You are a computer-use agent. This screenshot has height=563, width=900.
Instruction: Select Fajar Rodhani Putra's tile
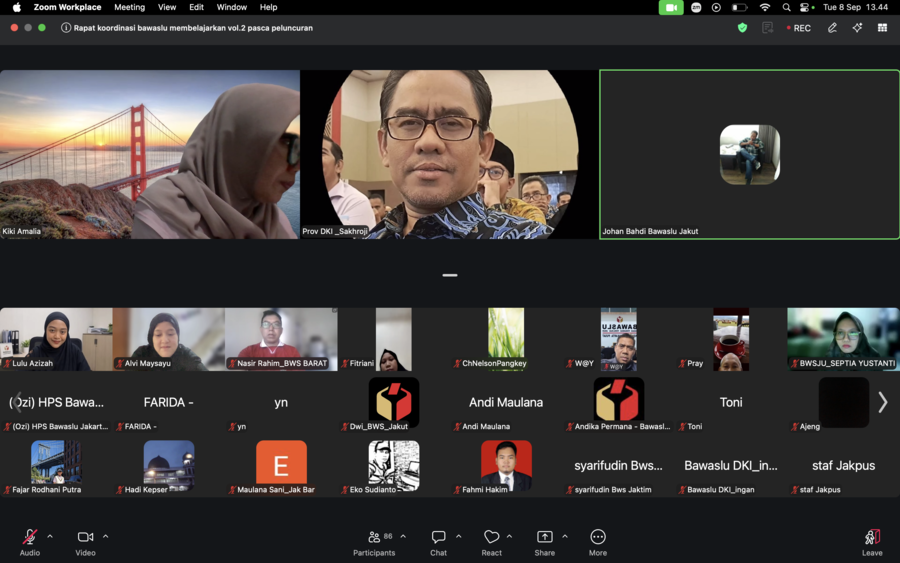[x=56, y=465]
